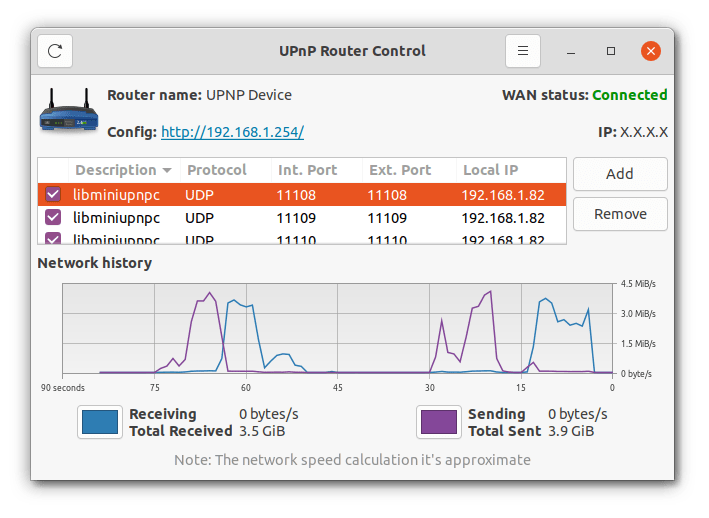Maximize the UPnP Router Control window
The width and height of the screenshot is (709, 518).
click(611, 51)
